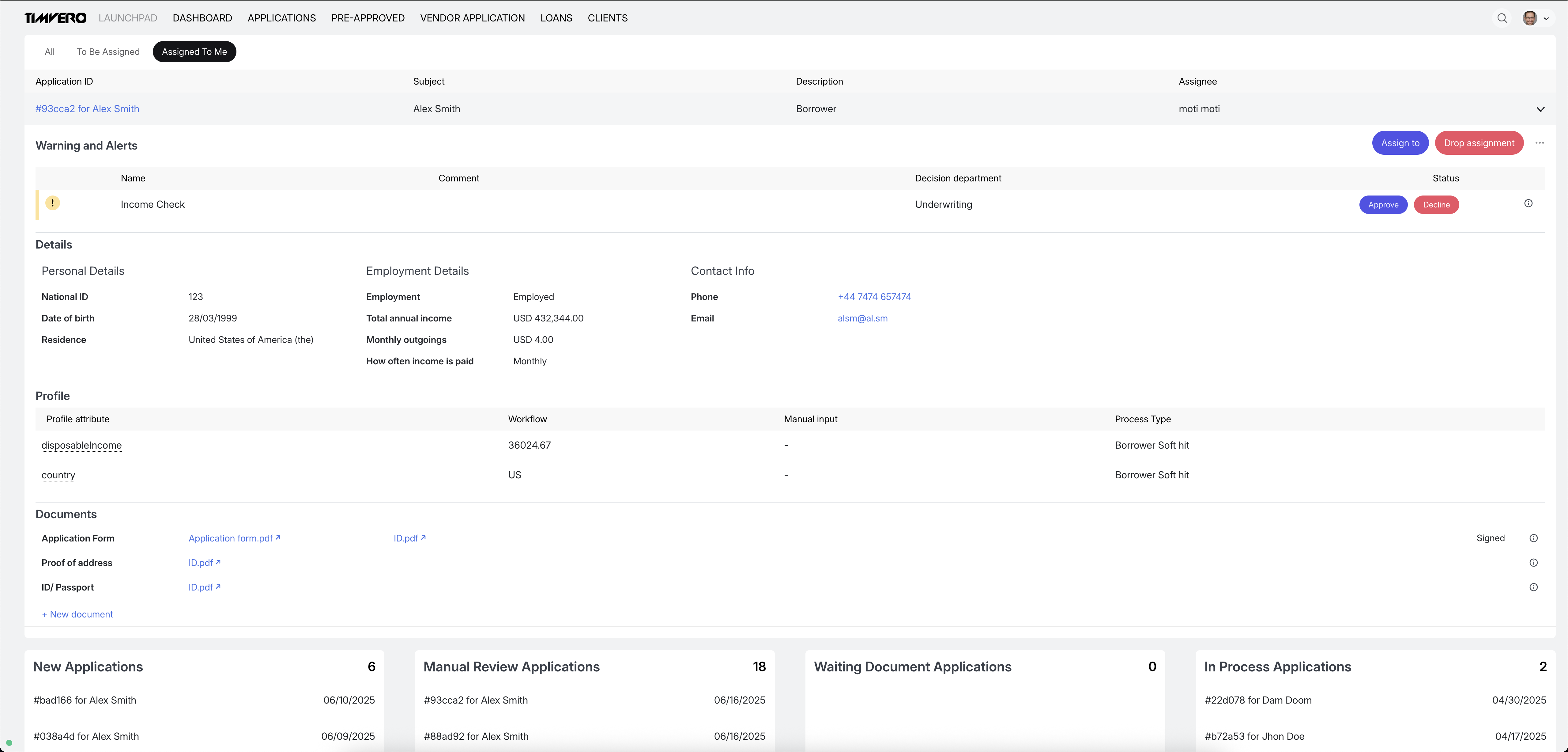
Task: Click the Timvero logo
Action: point(55,18)
